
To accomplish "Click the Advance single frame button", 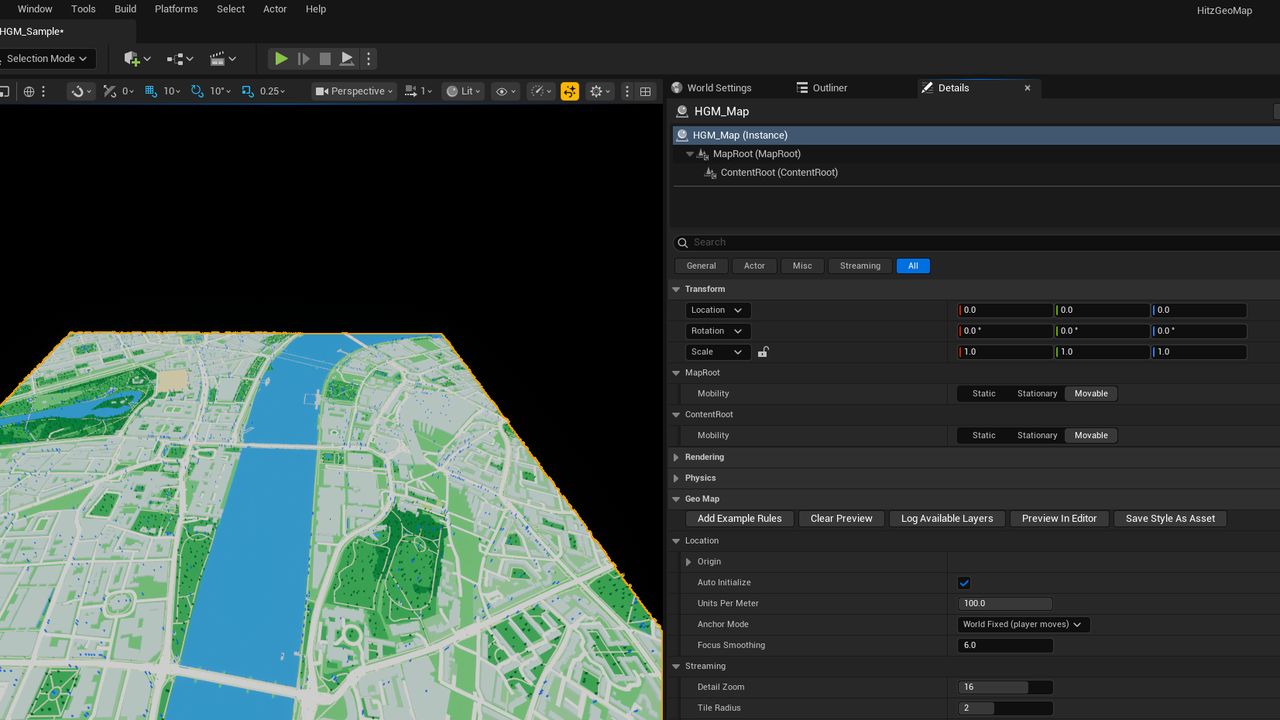I will pos(303,59).
